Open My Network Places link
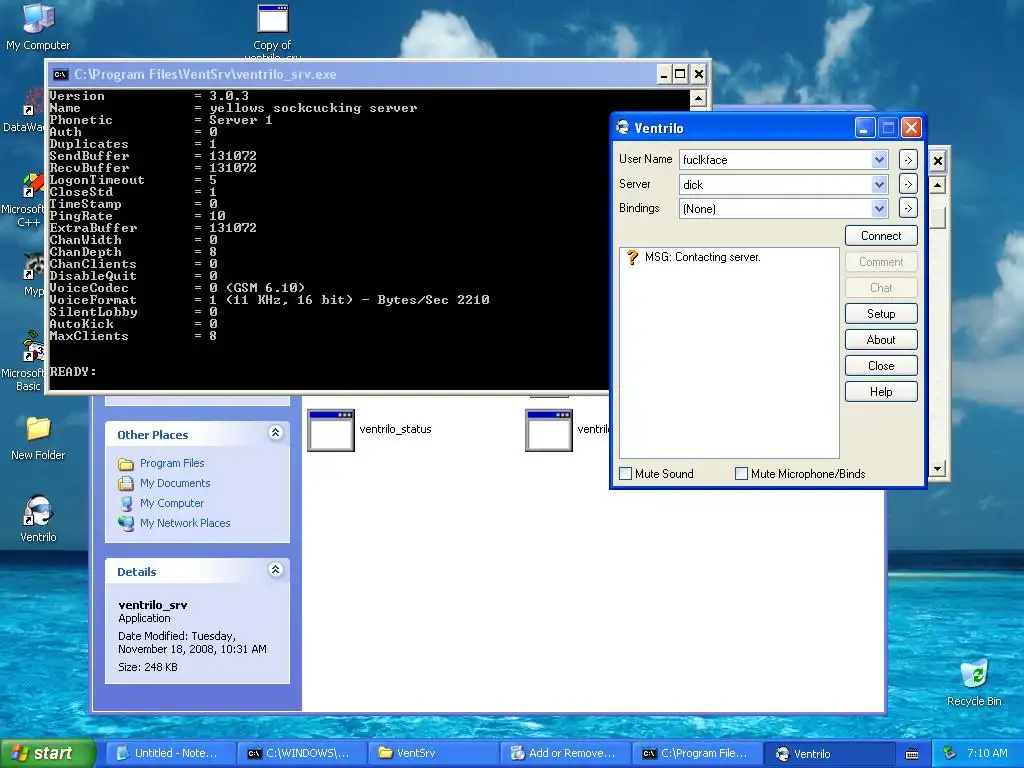The height and width of the screenshot is (768, 1024). pos(185,523)
